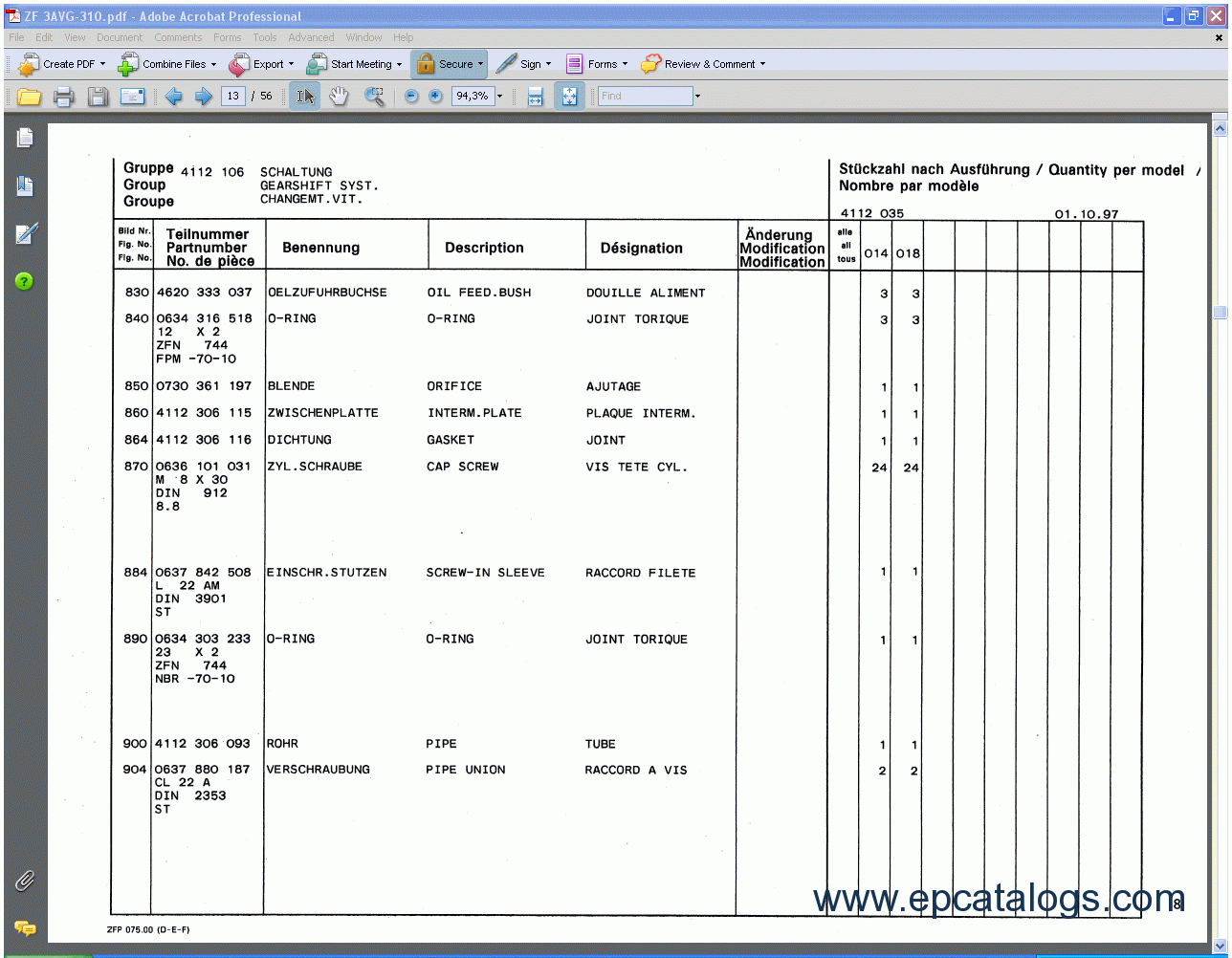Expand the zoom percentage dropdown arrow
This screenshot has height=958, width=1232.
click(499, 97)
